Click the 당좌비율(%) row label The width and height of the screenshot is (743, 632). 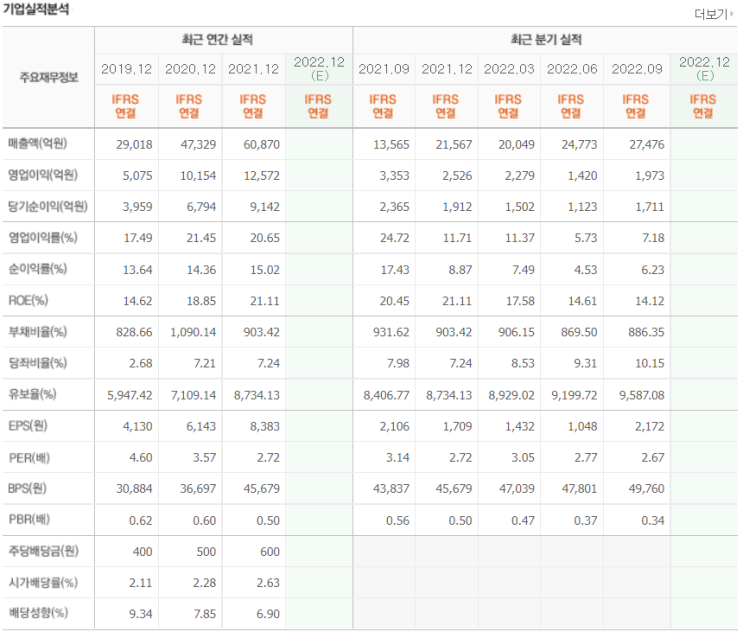click(x=37, y=362)
